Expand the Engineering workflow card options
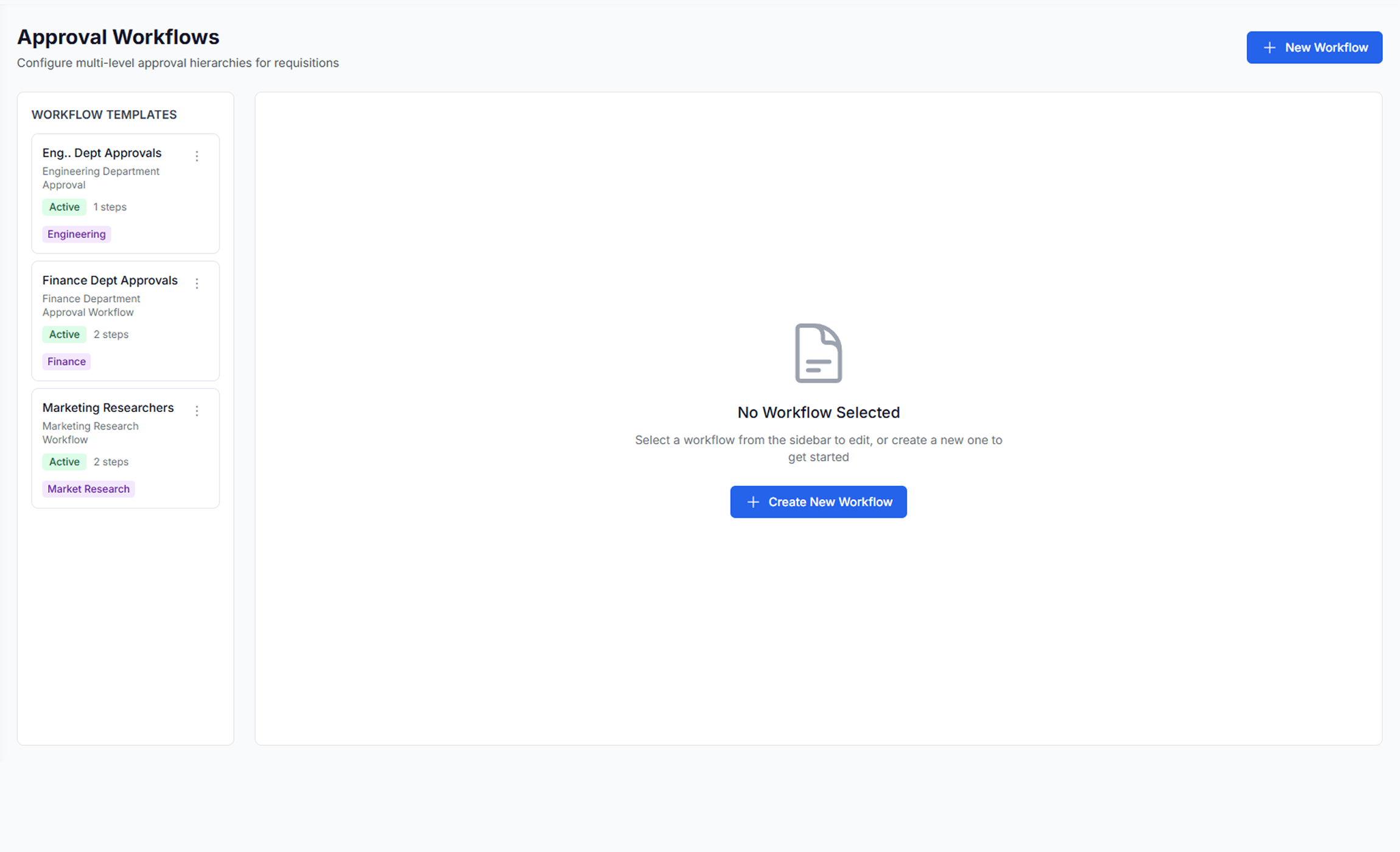The width and height of the screenshot is (1400, 852). coord(197,156)
